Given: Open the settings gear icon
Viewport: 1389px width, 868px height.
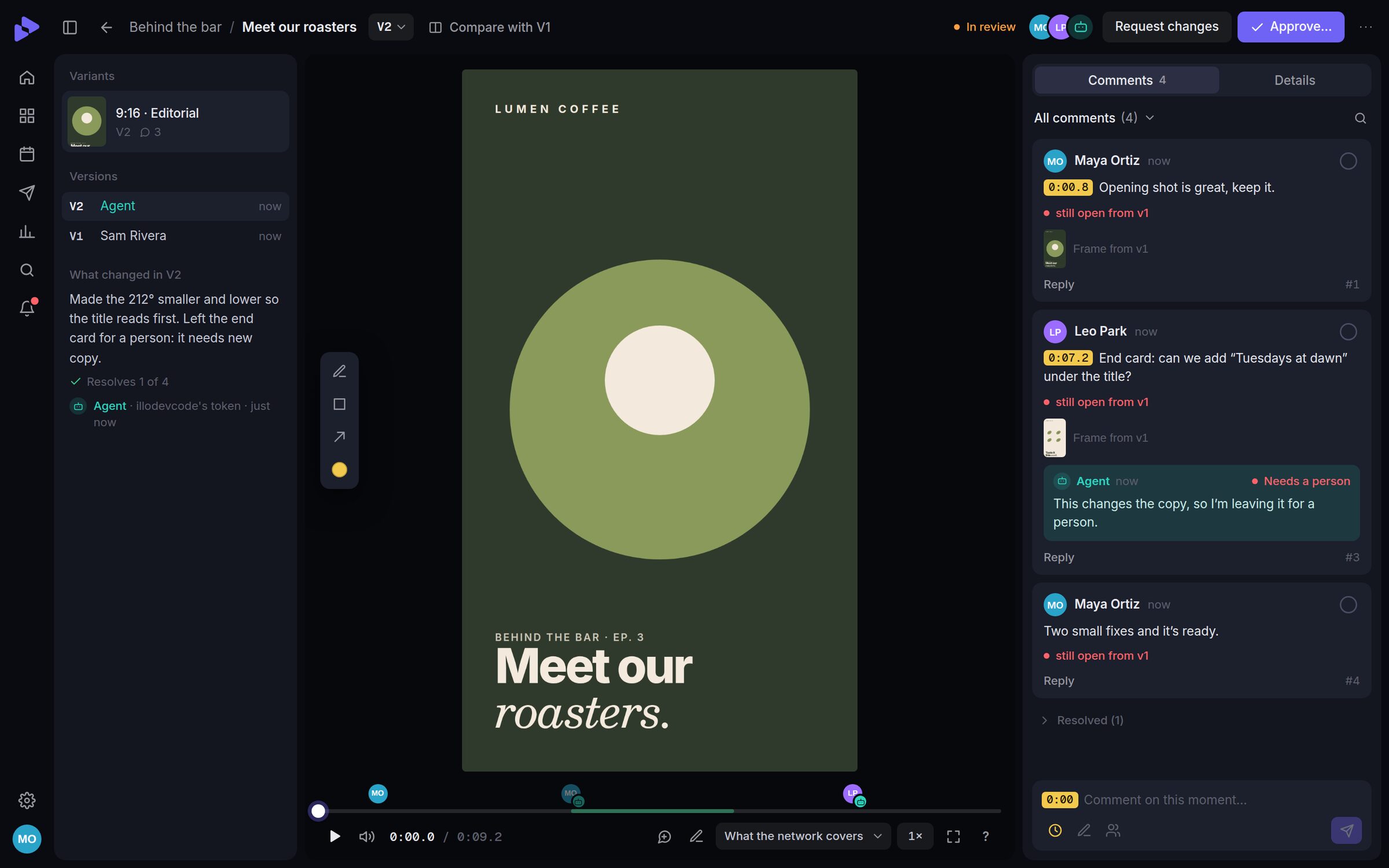Looking at the screenshot, I should (x=27, y=800).
